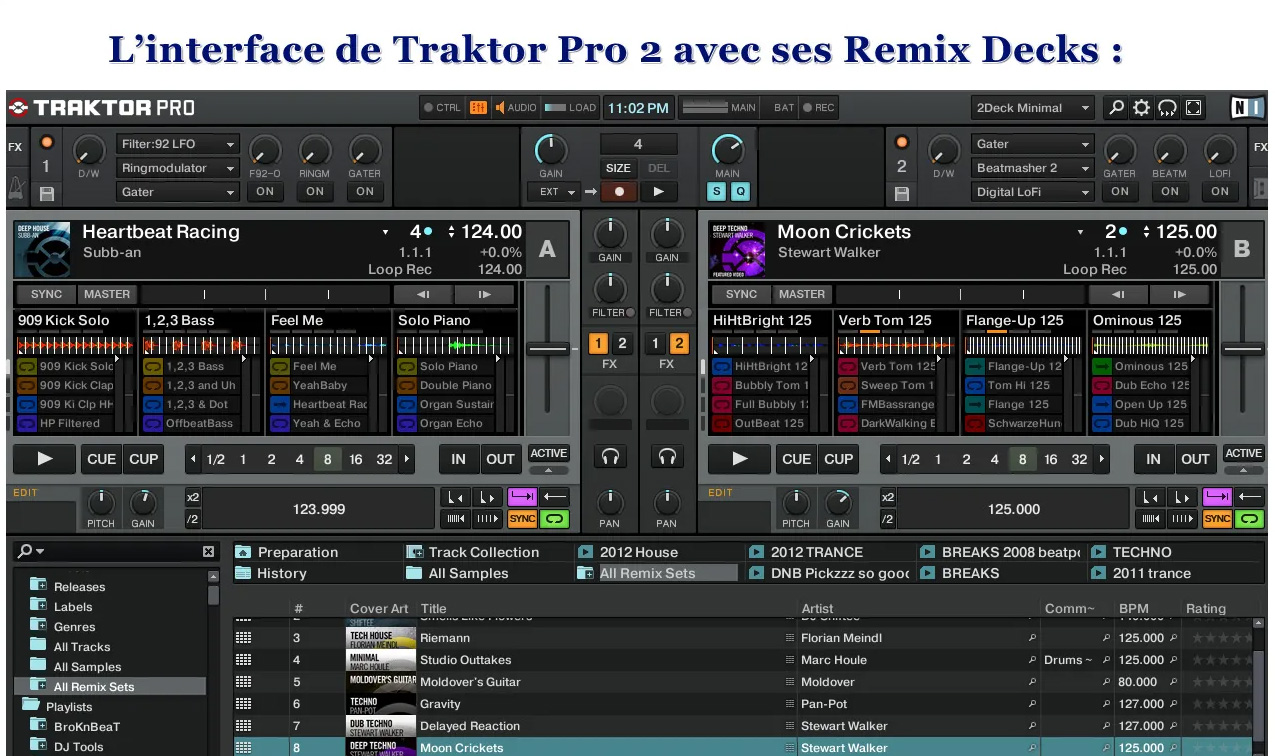This screenshot has width=1275, height=756.
Task: Click the headphones cruise icon in header
Action: tap(1167, 108)
